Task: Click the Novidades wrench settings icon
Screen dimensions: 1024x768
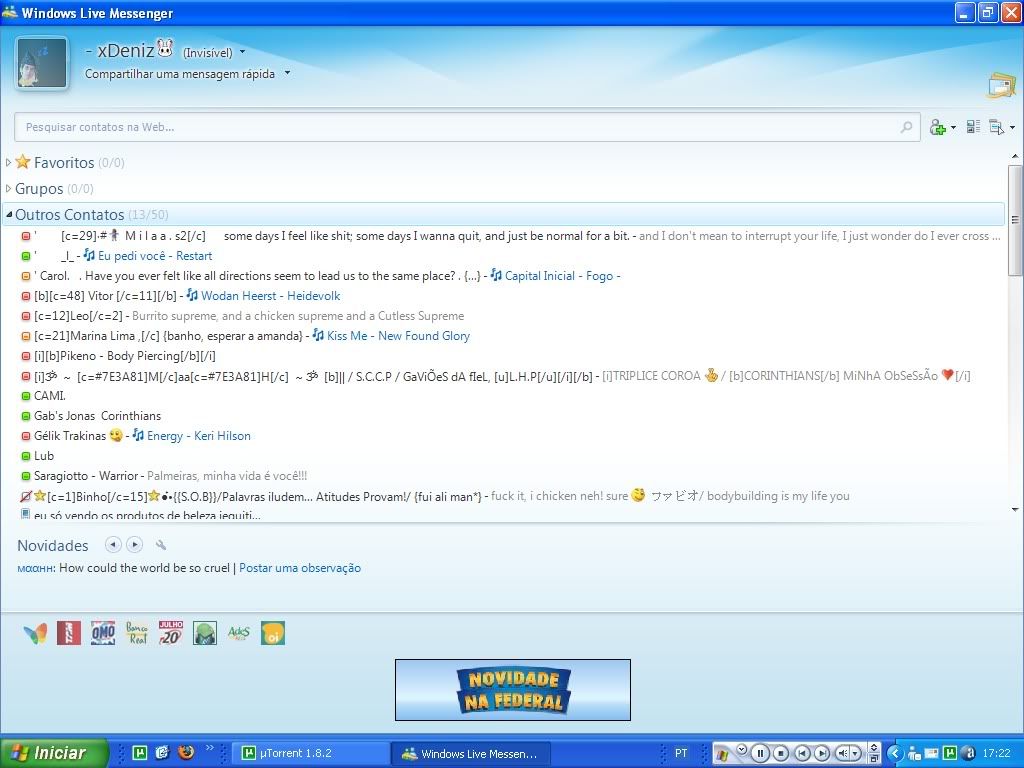Action: pos(161,545)
